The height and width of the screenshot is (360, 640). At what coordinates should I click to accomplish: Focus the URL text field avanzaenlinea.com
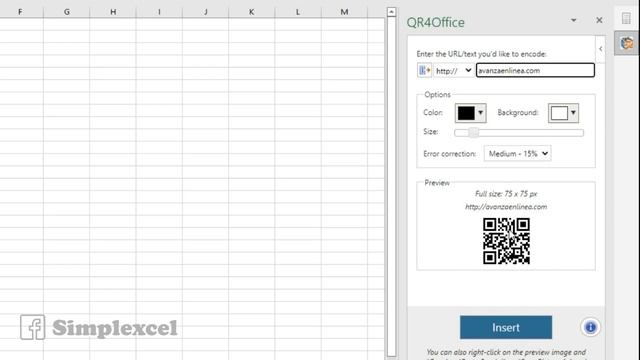coord(535,70)
